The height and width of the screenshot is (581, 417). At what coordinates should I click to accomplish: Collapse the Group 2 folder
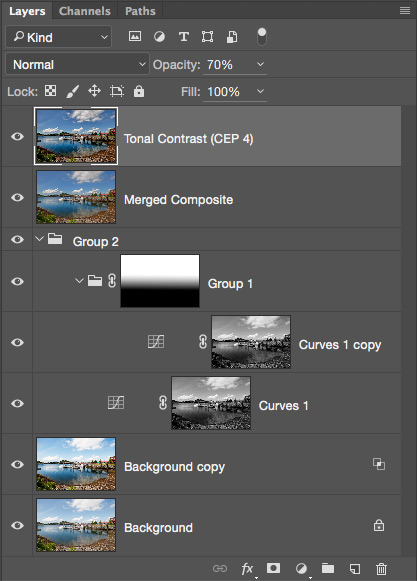tap(40, 239)
